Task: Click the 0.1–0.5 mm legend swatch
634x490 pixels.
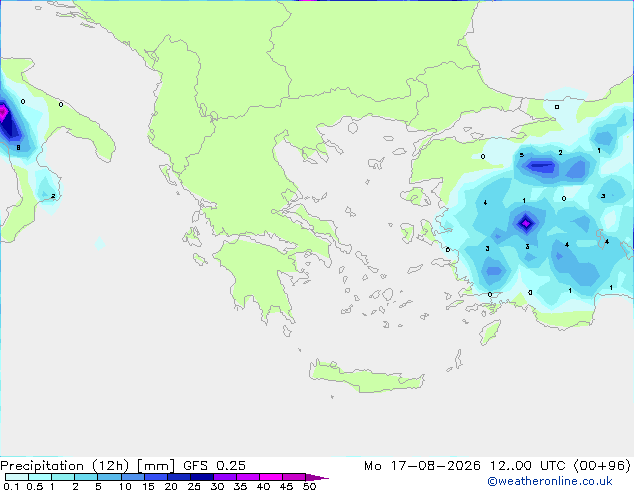Action: point(17,477)
